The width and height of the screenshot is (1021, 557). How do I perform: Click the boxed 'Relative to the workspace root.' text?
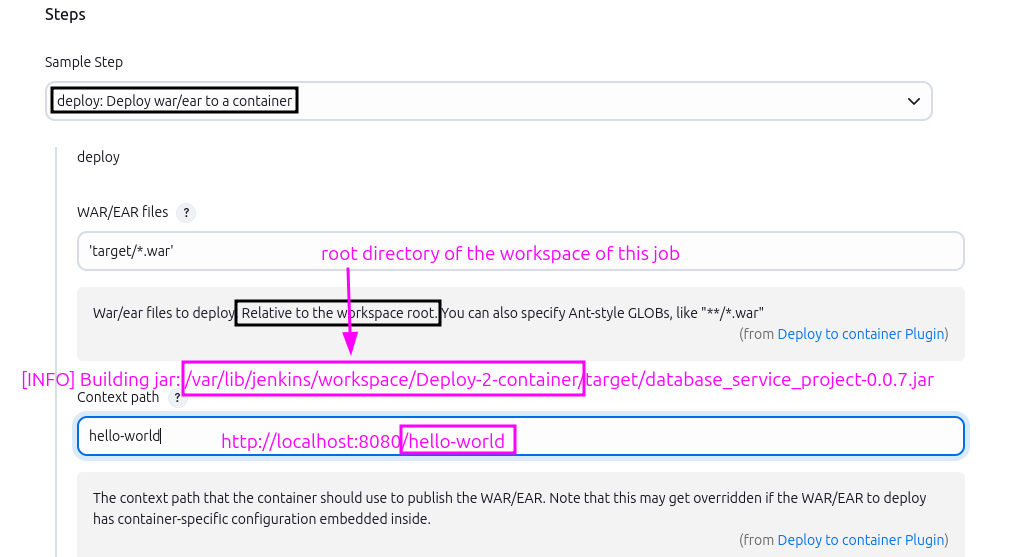tap(339, 313)
